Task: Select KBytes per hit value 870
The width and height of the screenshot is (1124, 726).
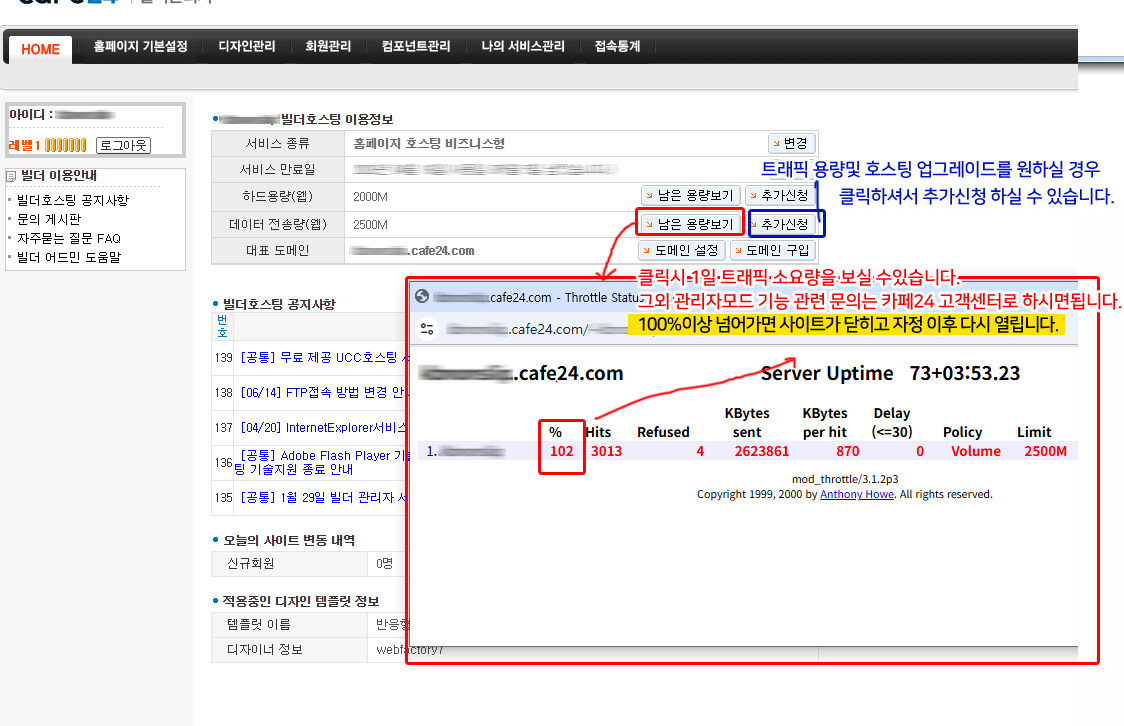Action: click(847, 452)
